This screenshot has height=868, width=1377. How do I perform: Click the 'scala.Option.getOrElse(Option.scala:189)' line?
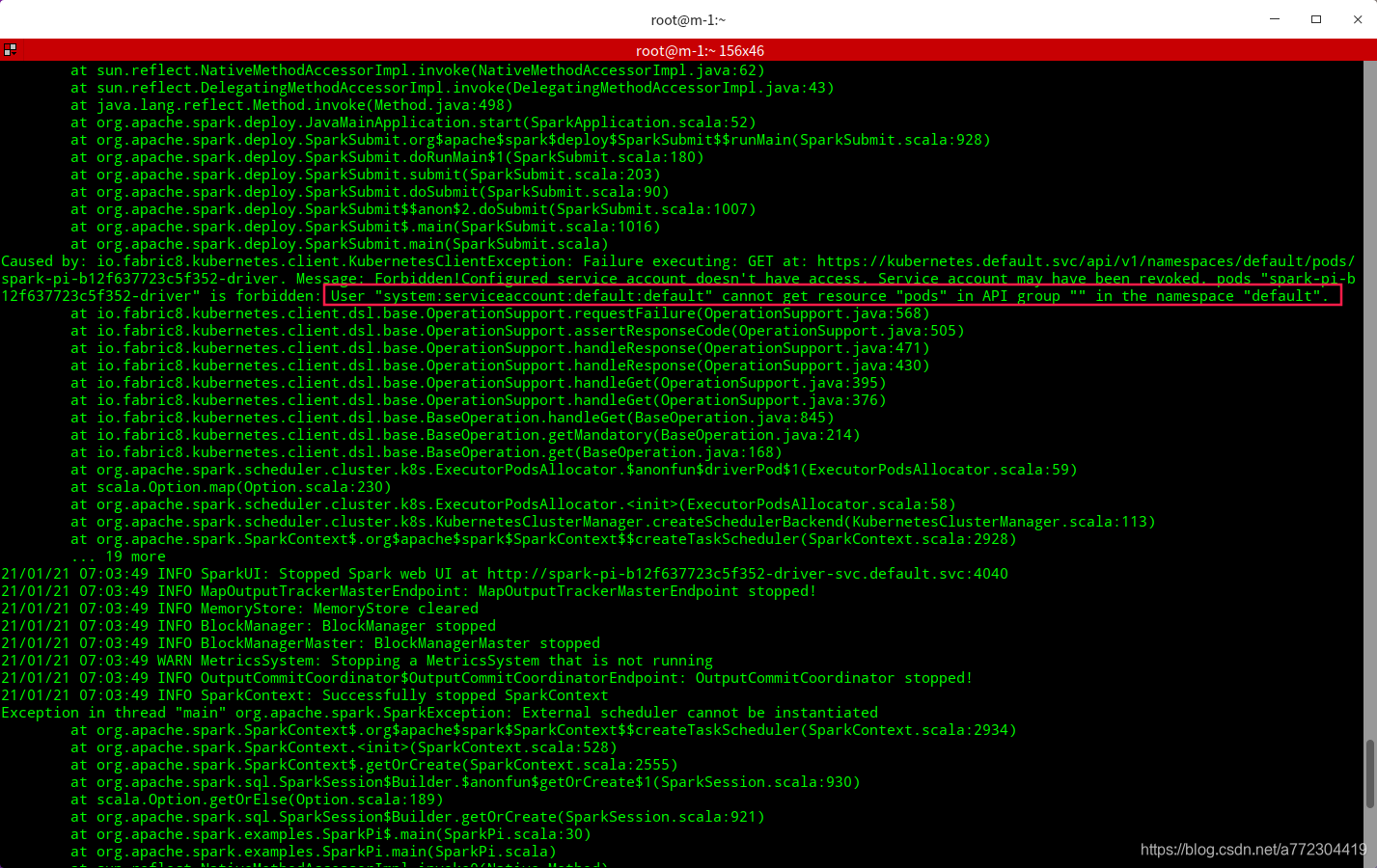pyautogui.click(x=257, y=800)
